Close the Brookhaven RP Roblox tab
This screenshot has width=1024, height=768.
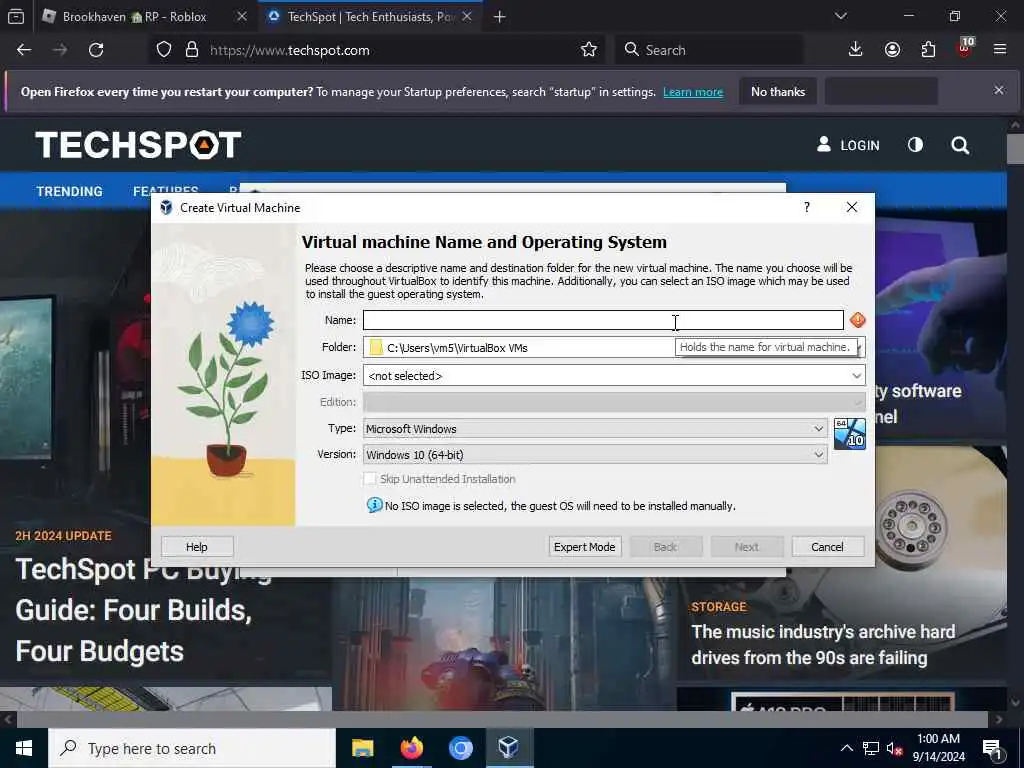tap(242, 16)
